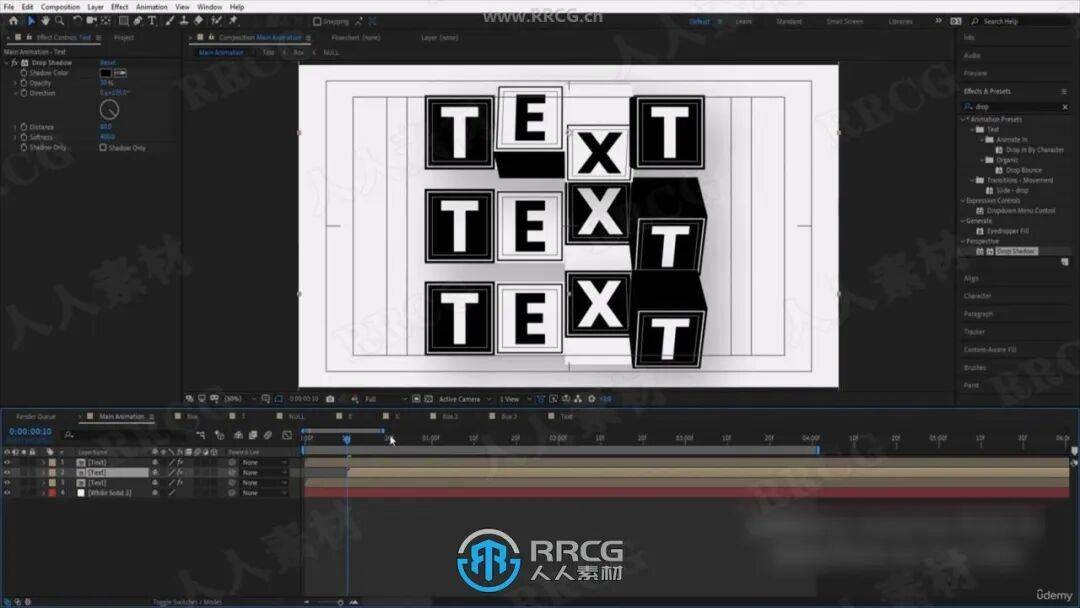Clear the Effects & Presets search with X

pos(1064,106)
